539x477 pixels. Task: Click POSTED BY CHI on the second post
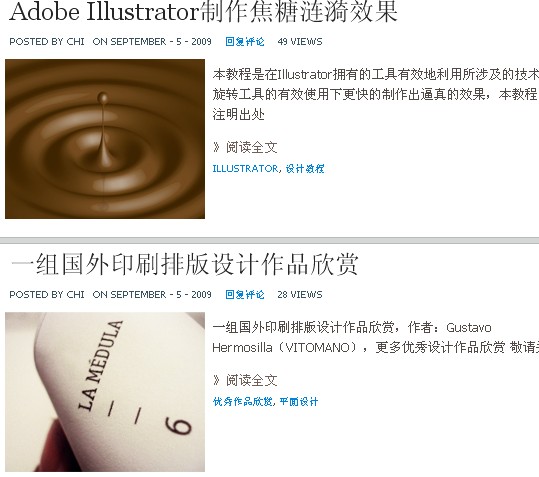47,295
